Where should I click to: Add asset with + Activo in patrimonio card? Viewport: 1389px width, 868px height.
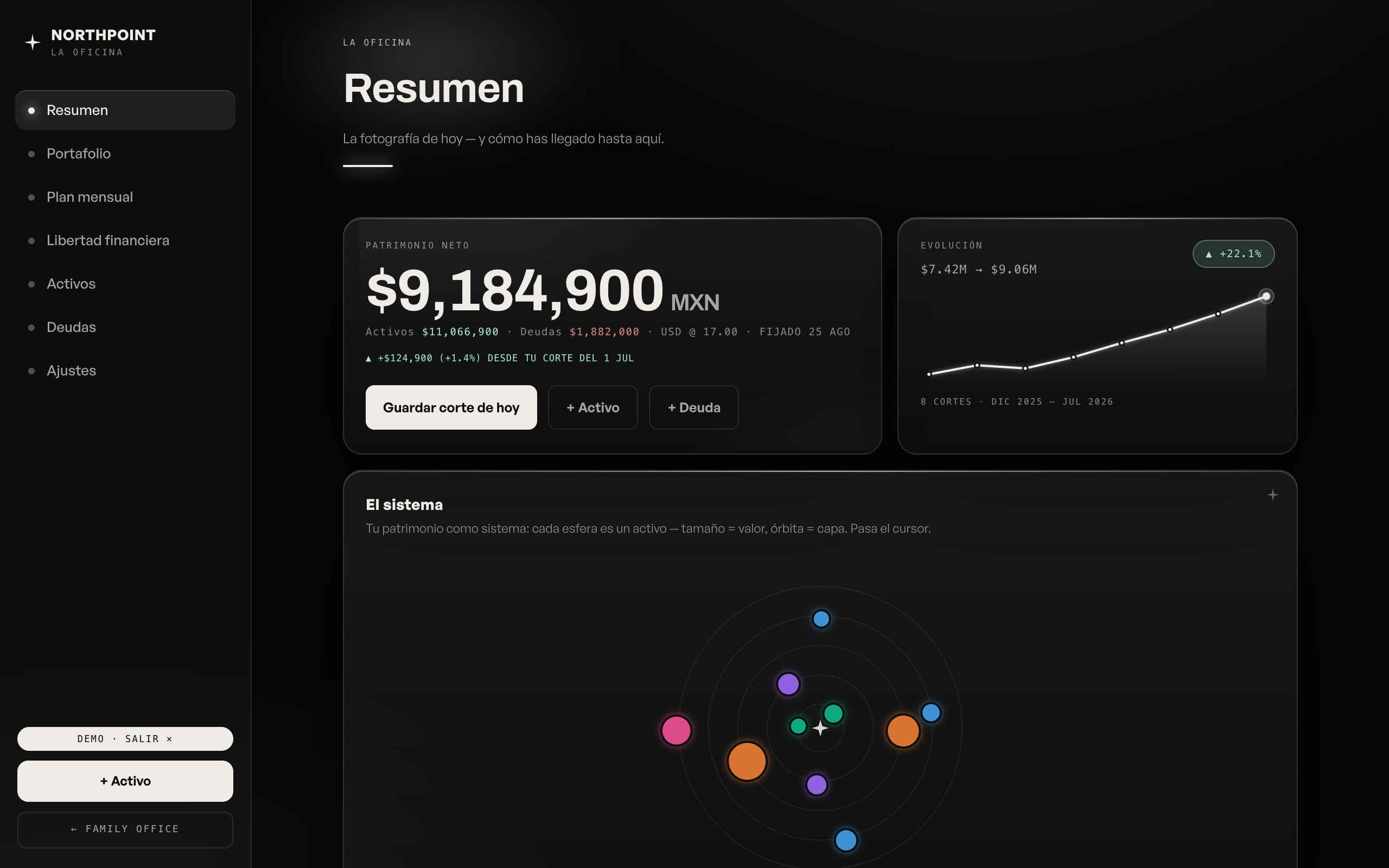pos(593,407)
